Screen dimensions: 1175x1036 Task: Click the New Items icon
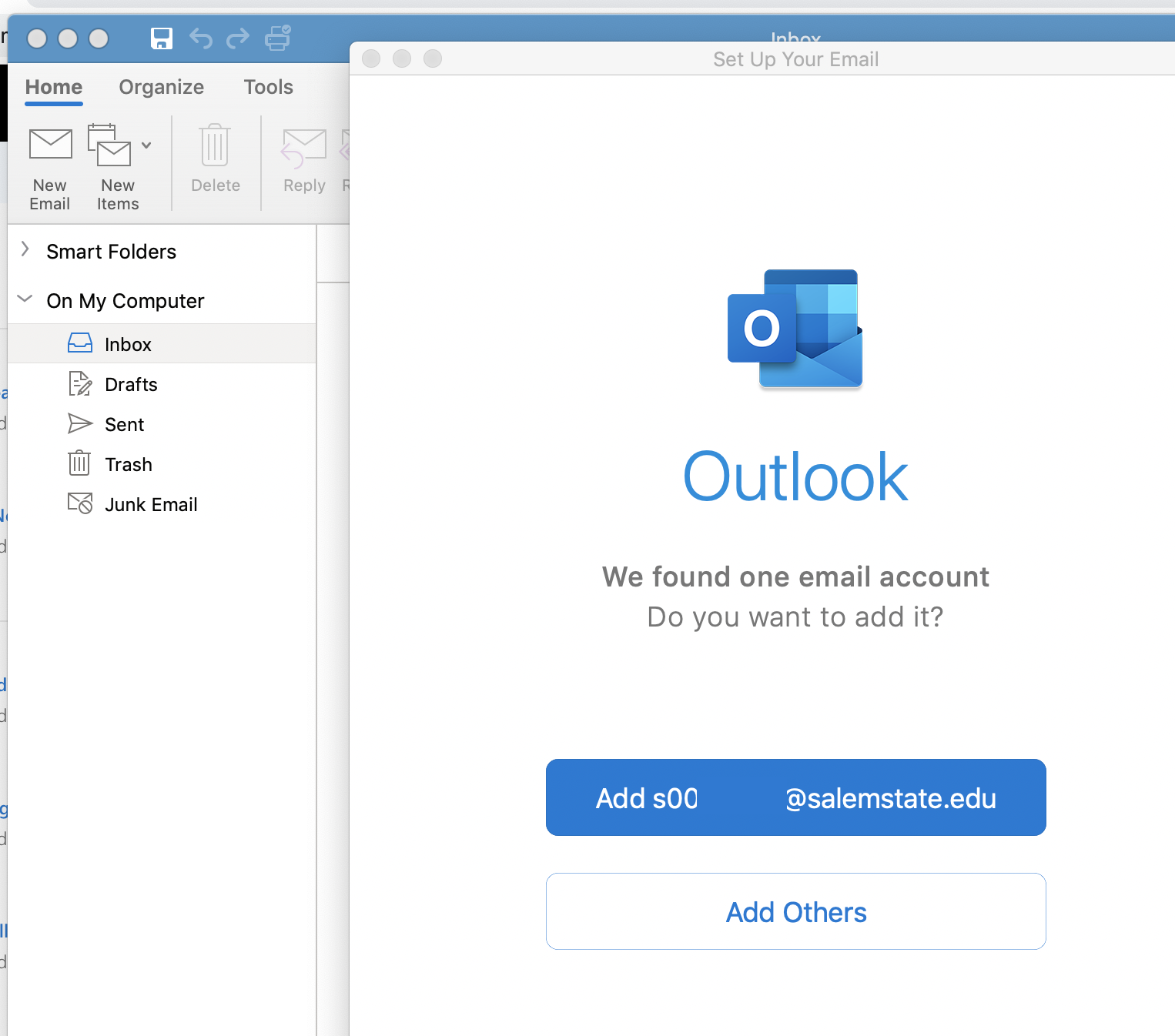coord(109,145)
